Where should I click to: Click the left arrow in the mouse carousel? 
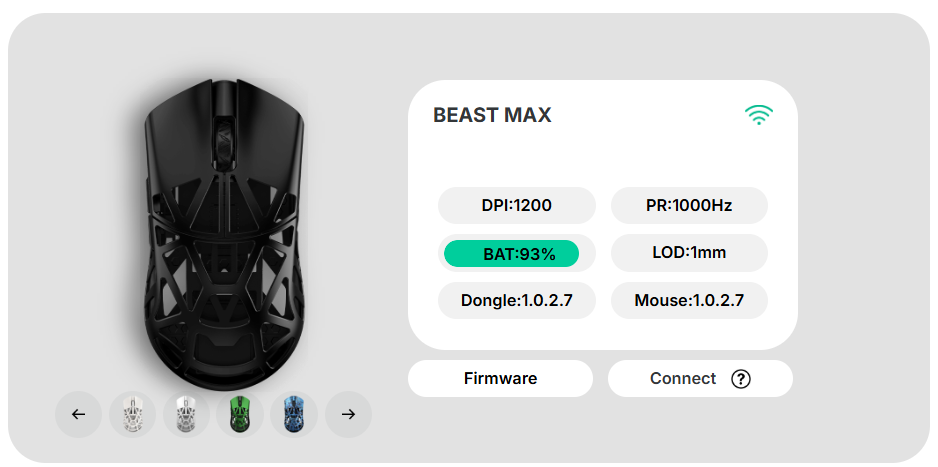coord(78,414)
